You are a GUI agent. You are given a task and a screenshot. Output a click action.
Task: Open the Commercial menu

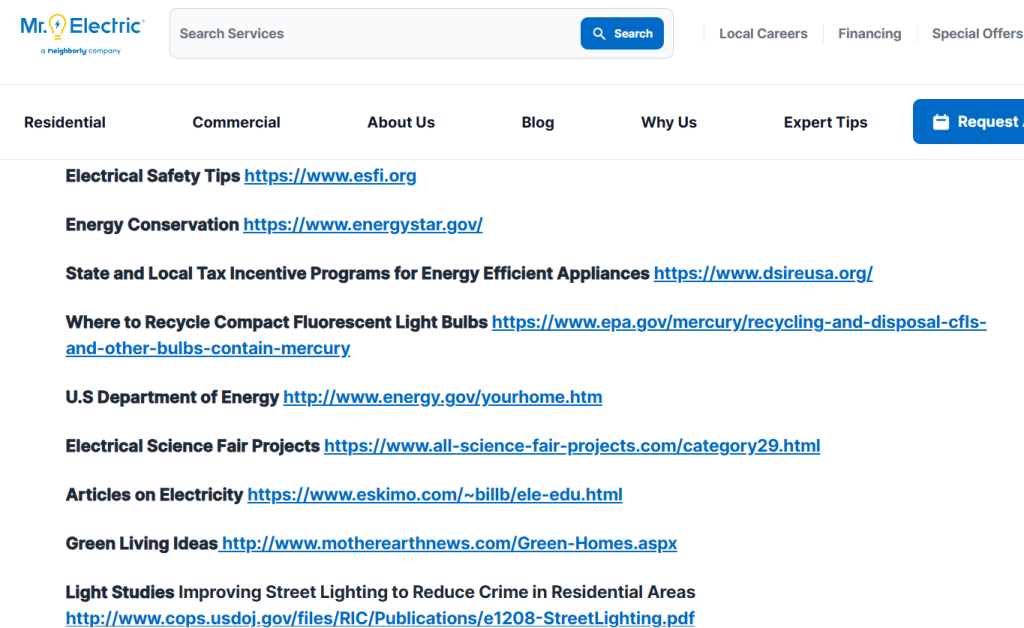point(236,121)
